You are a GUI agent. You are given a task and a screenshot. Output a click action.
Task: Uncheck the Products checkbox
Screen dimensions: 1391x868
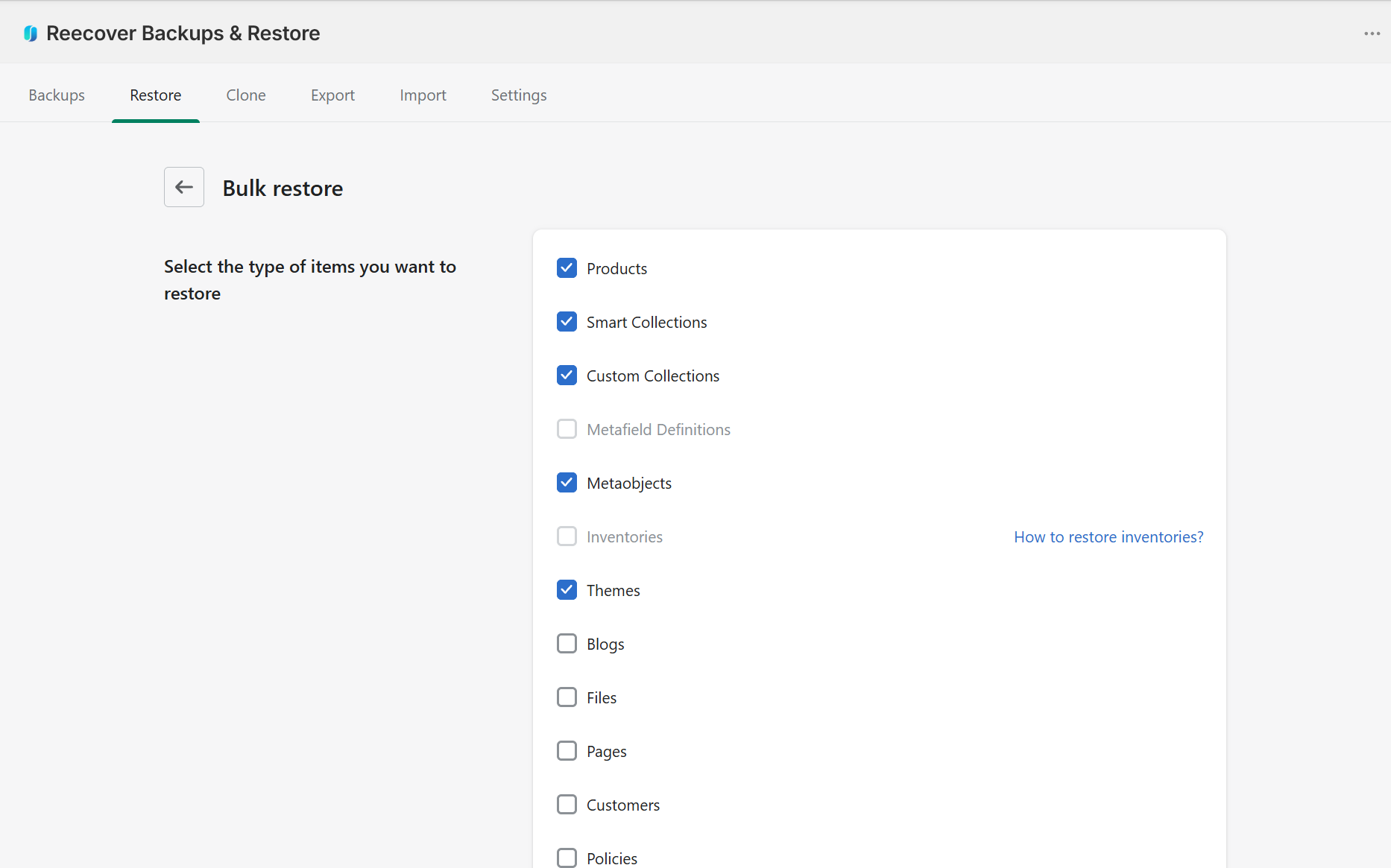tap(567, 268)
